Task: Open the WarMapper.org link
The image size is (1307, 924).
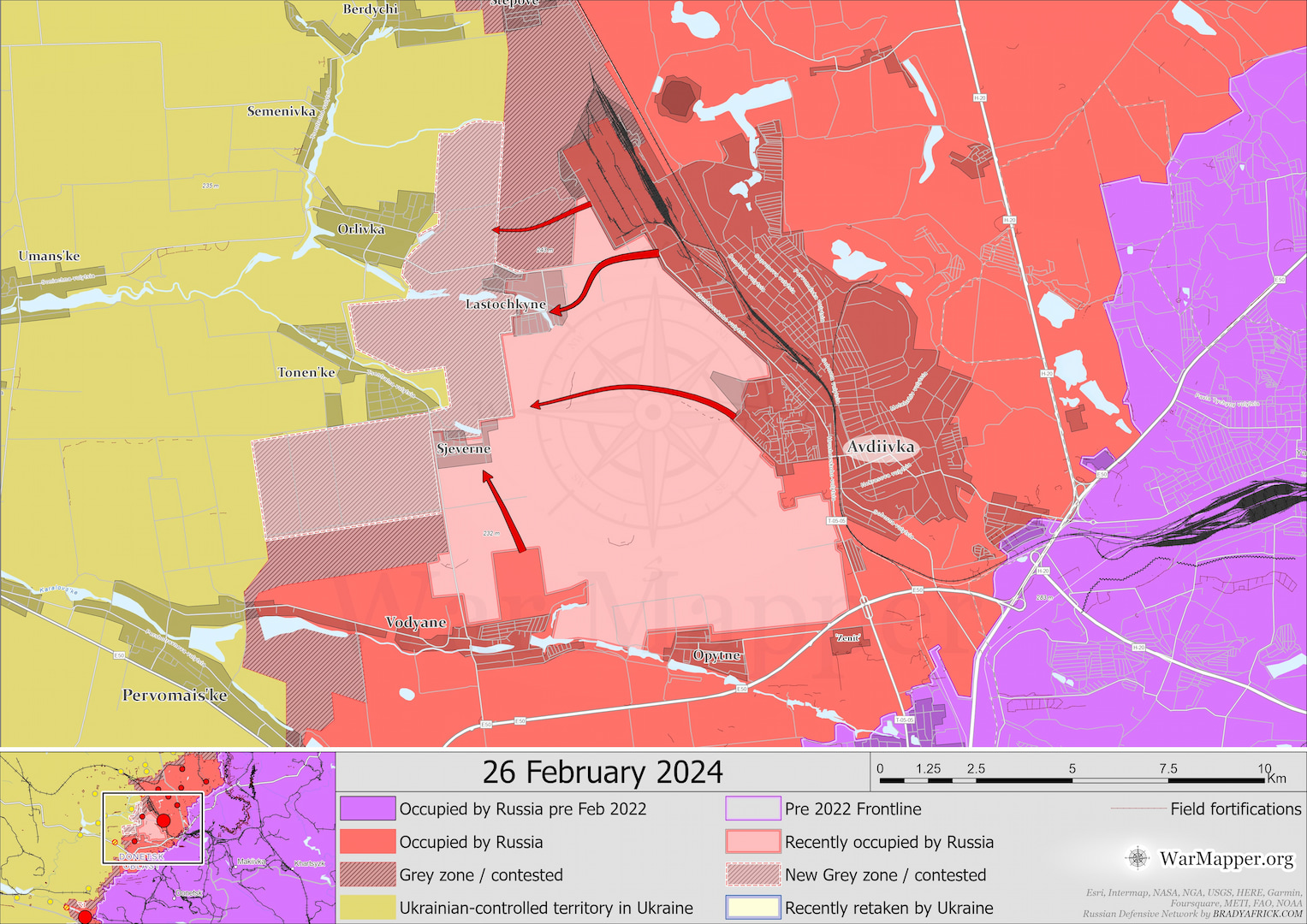Action: 1226,858
